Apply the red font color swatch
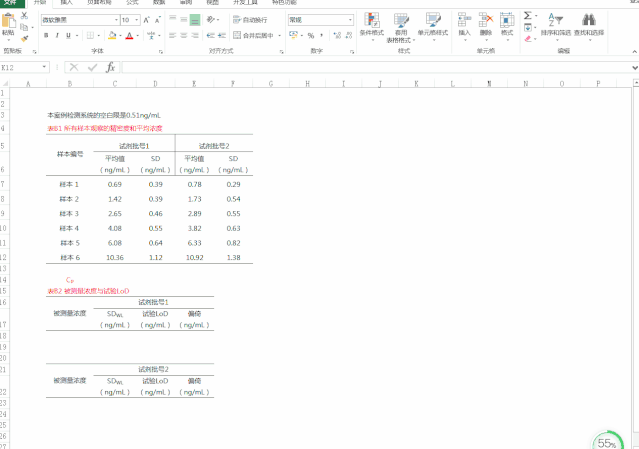The height and width of the screenshot is (449, 639). click(x=129, y=35)
